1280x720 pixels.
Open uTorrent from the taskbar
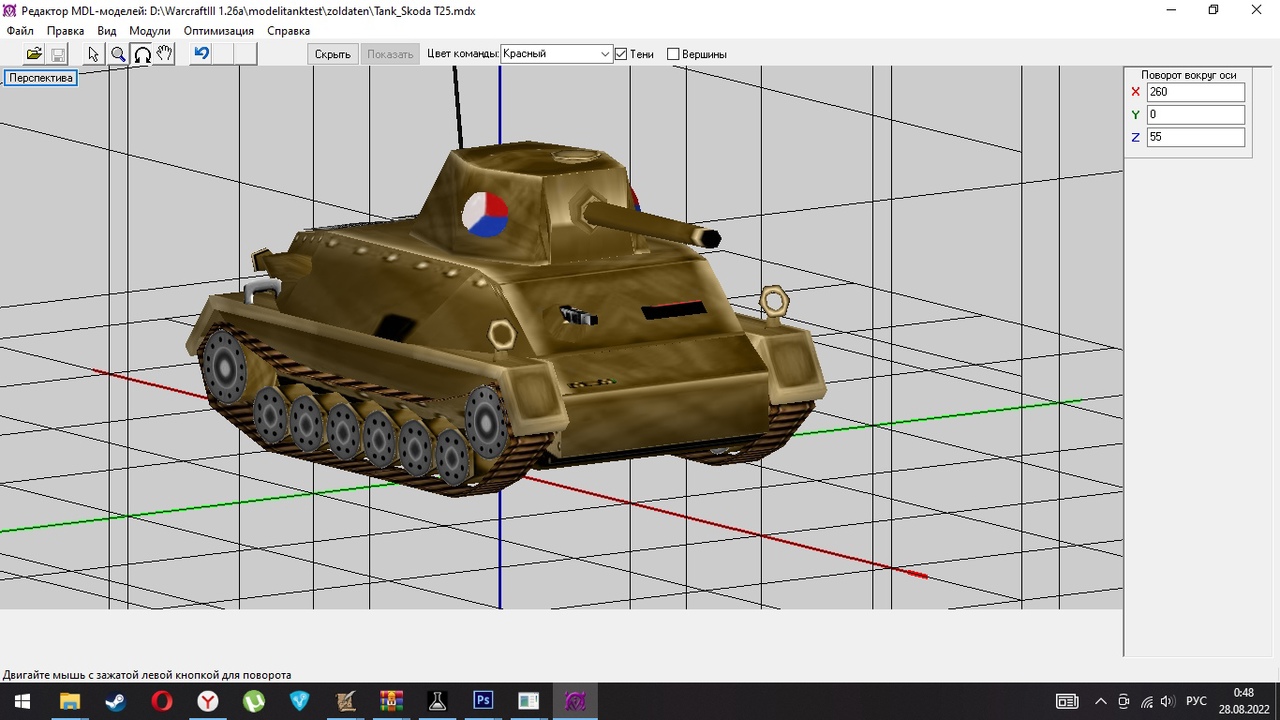254,701
